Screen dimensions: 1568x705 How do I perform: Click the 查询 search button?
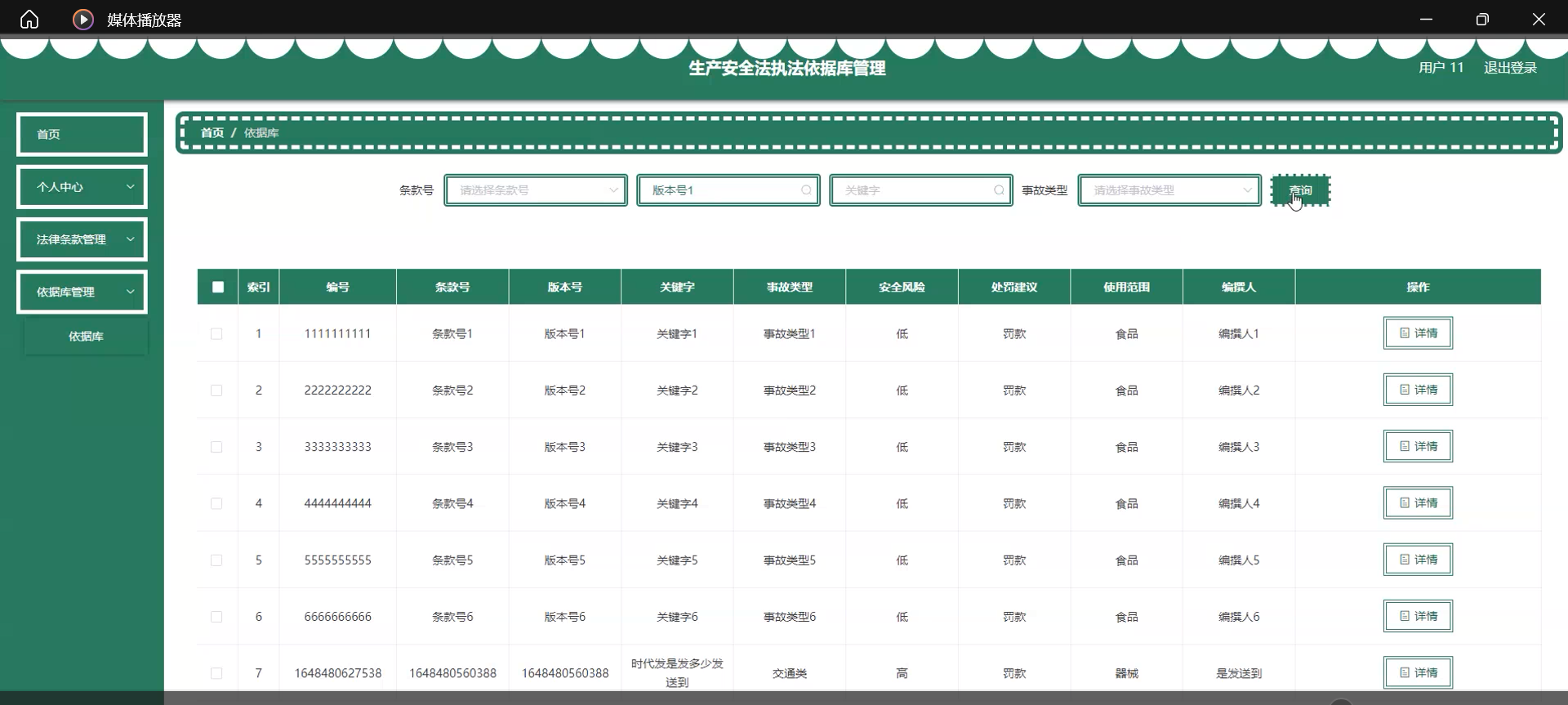click(x=1301, y=190)
